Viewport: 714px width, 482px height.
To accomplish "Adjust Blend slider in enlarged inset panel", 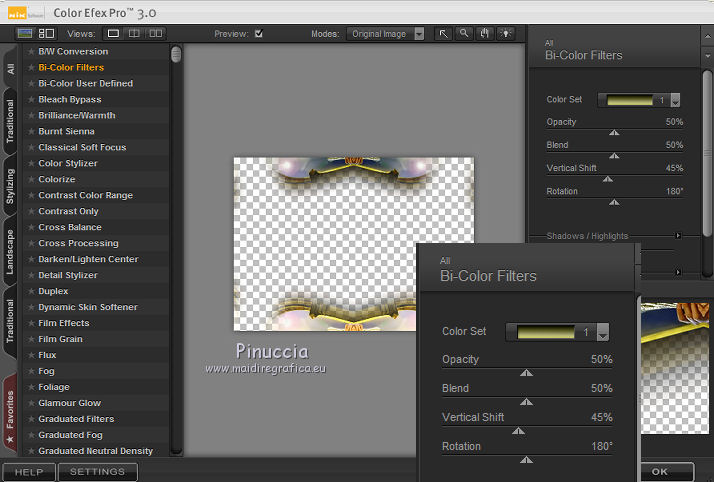I will click(526, 401).
